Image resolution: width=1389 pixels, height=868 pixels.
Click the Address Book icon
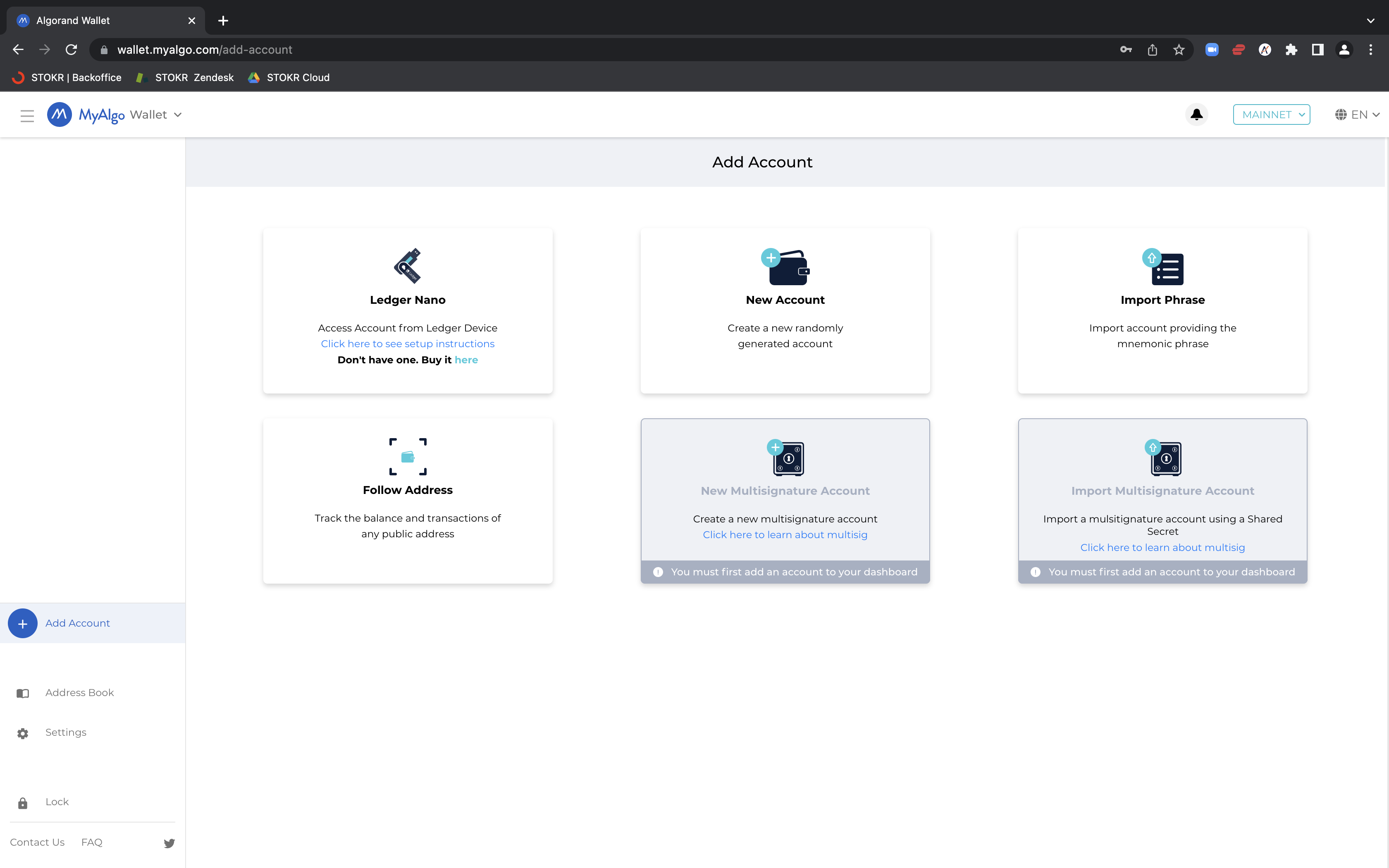[x=22, y=694]
